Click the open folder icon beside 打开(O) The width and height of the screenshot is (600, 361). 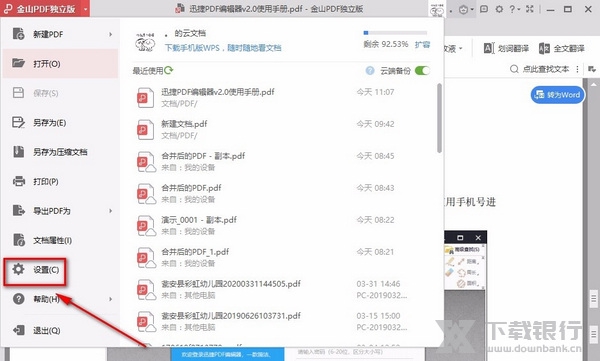pyautogui.click(x=18, y=63)
